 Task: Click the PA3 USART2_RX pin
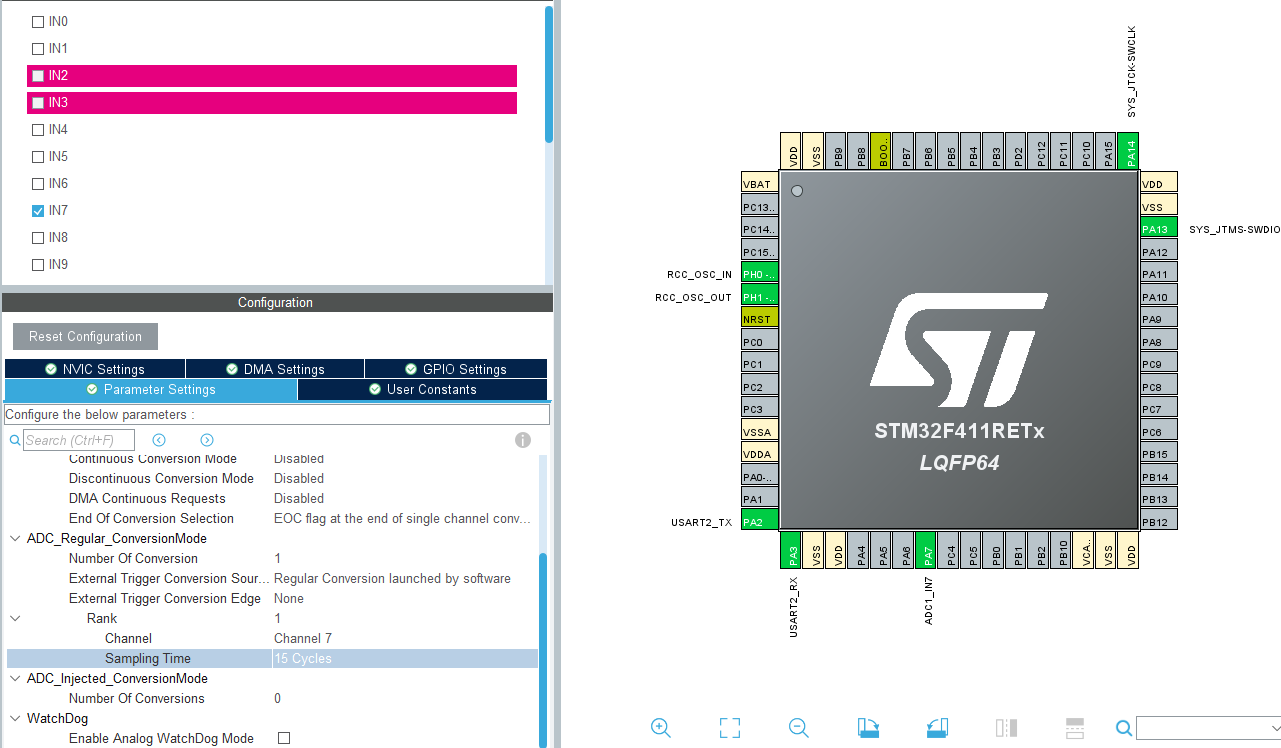coord(790,551)
